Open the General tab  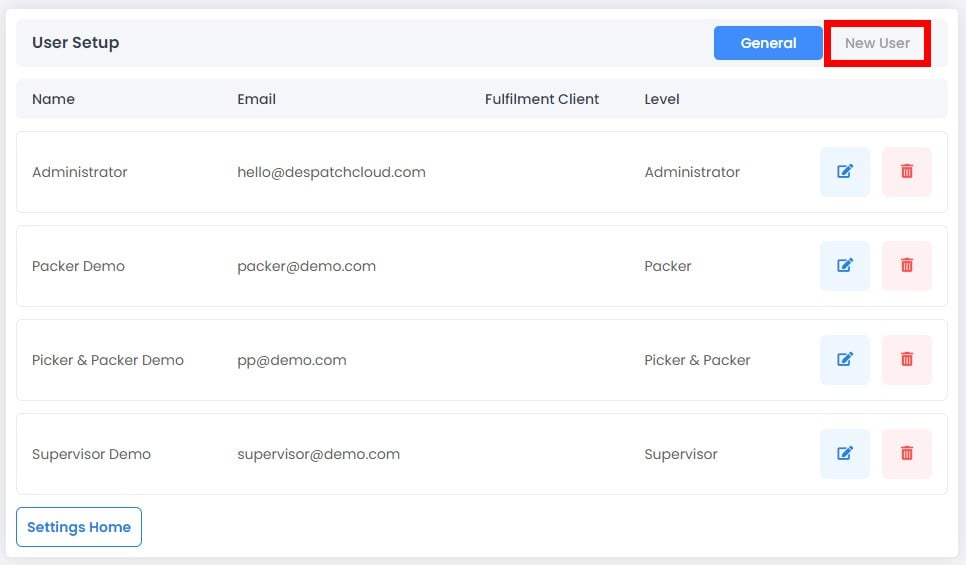pos(768,43)
